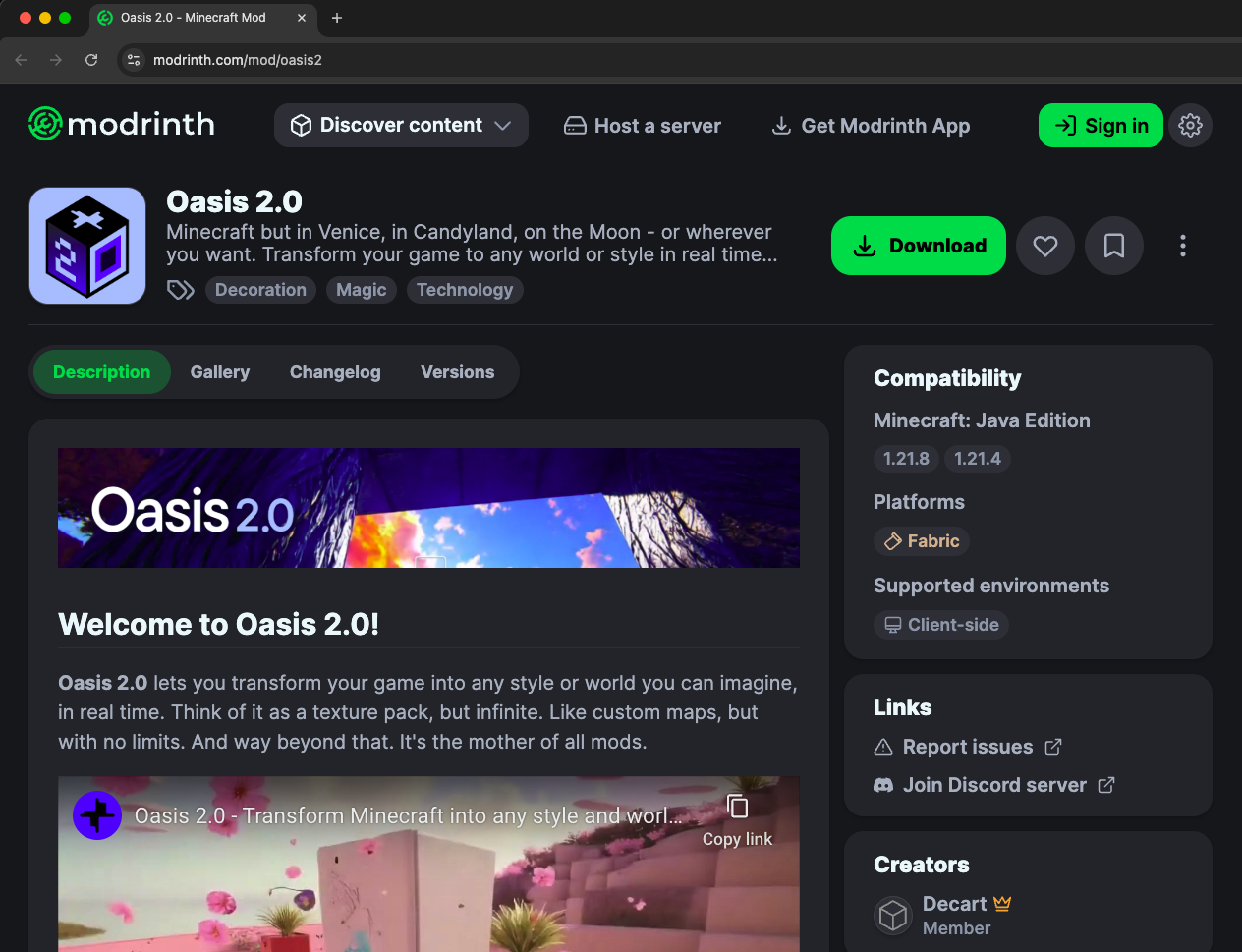The width and height of the screenshot is (1242, 952).
Task: Click the Oasis 2.0 mod icon
Action: (87, 246)
